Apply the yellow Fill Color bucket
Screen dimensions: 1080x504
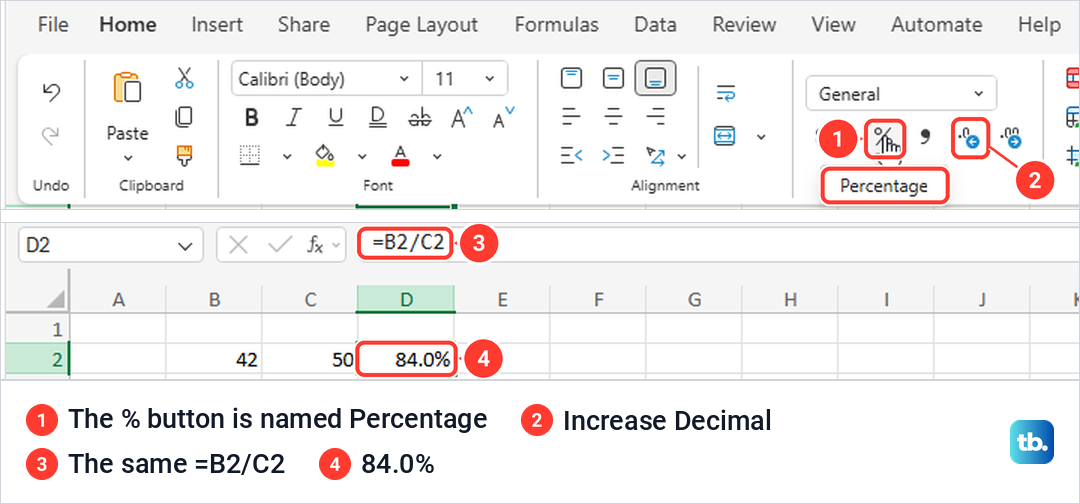325,155
